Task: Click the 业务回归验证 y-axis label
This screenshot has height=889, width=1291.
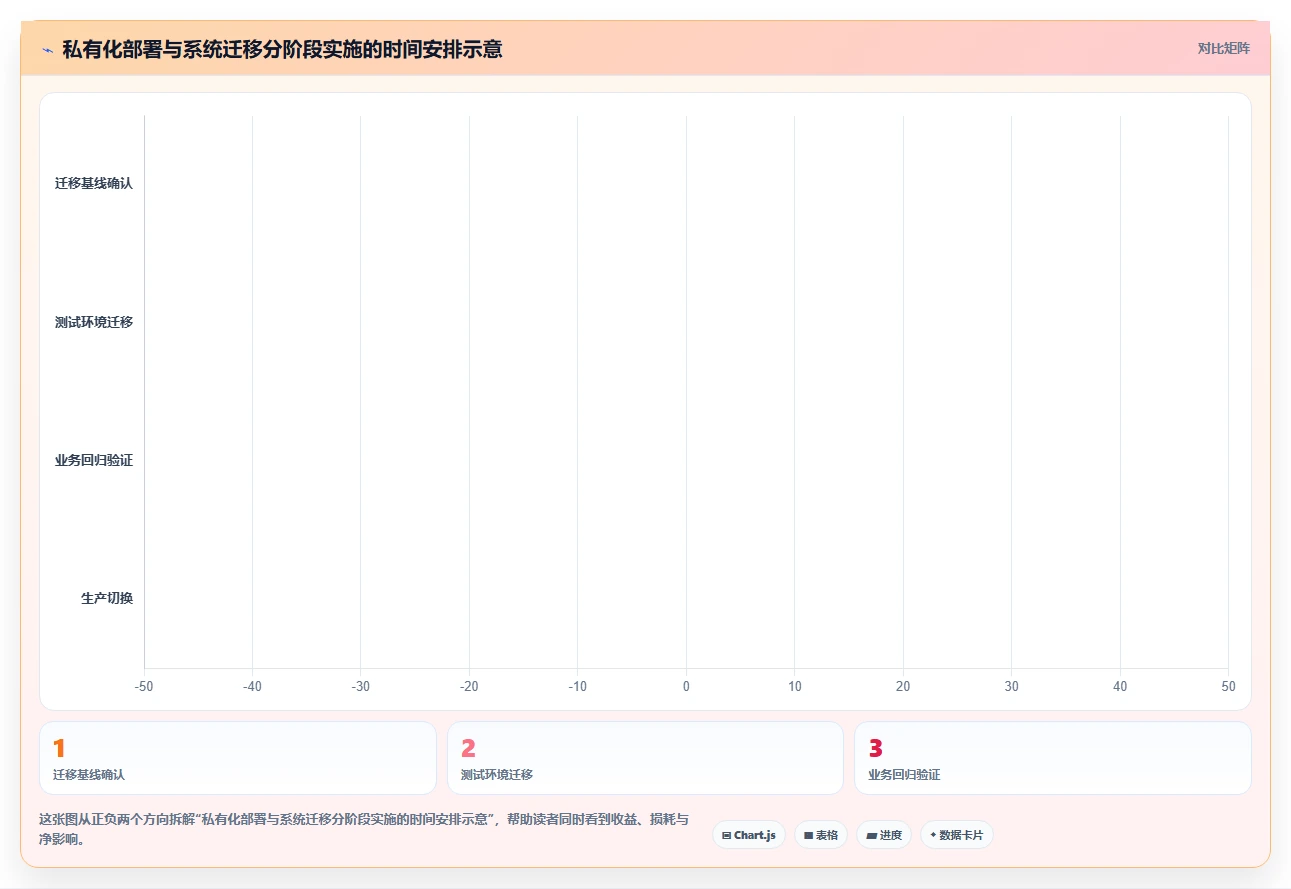Action: click(x=94, y=461)
